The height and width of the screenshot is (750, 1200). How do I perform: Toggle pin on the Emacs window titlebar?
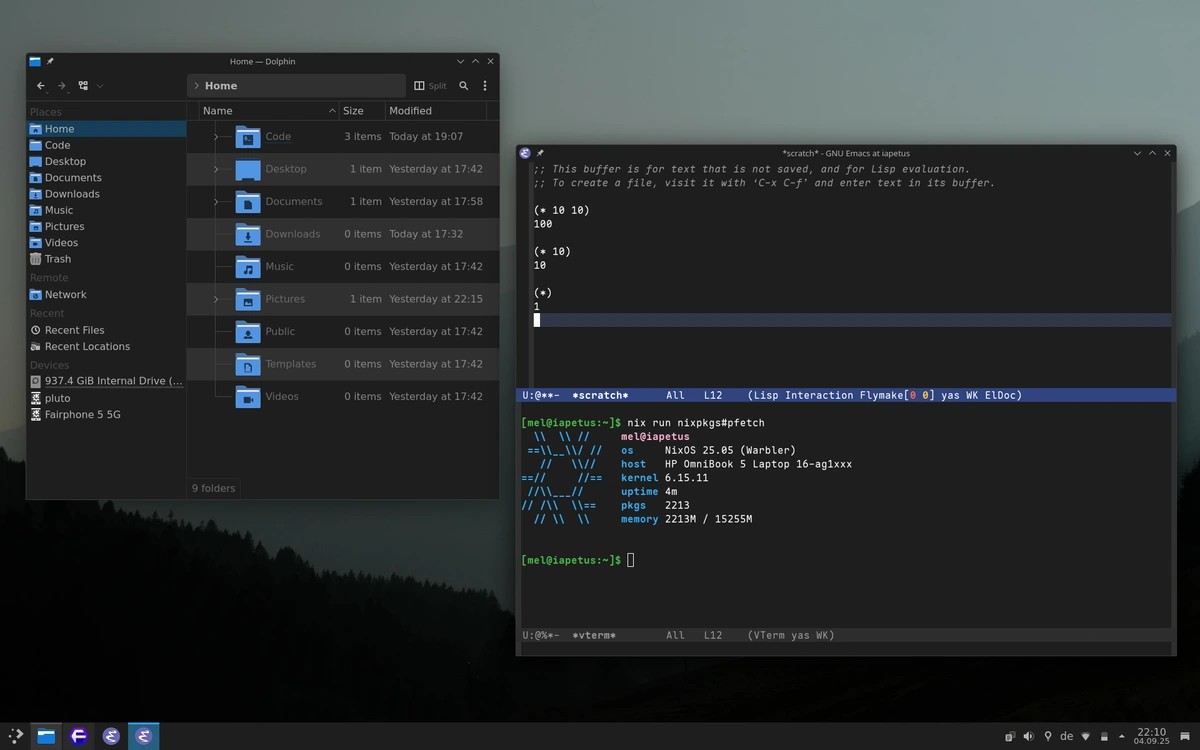click(540, 153)
